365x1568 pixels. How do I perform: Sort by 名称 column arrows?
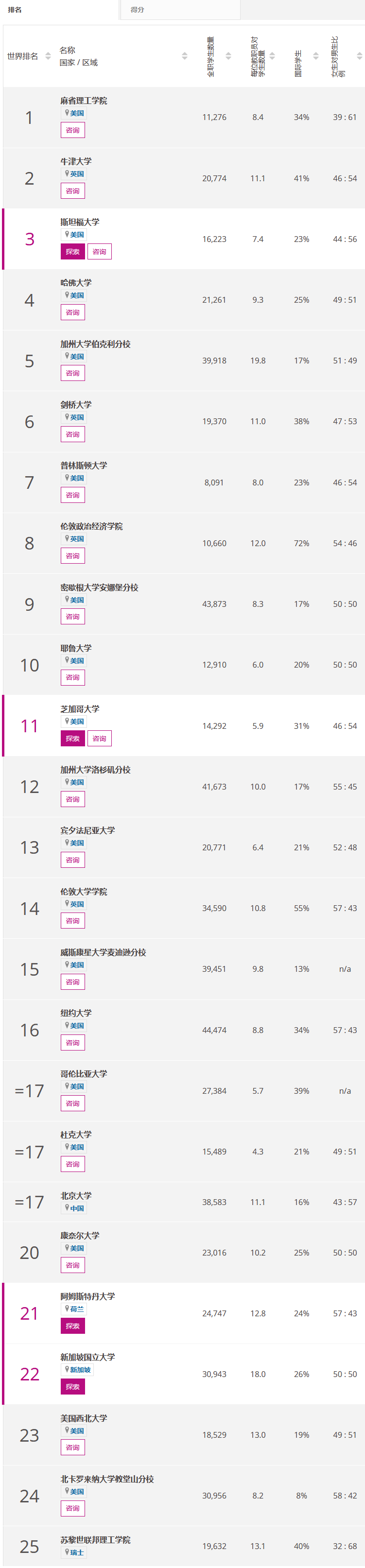tap(185, 56)
